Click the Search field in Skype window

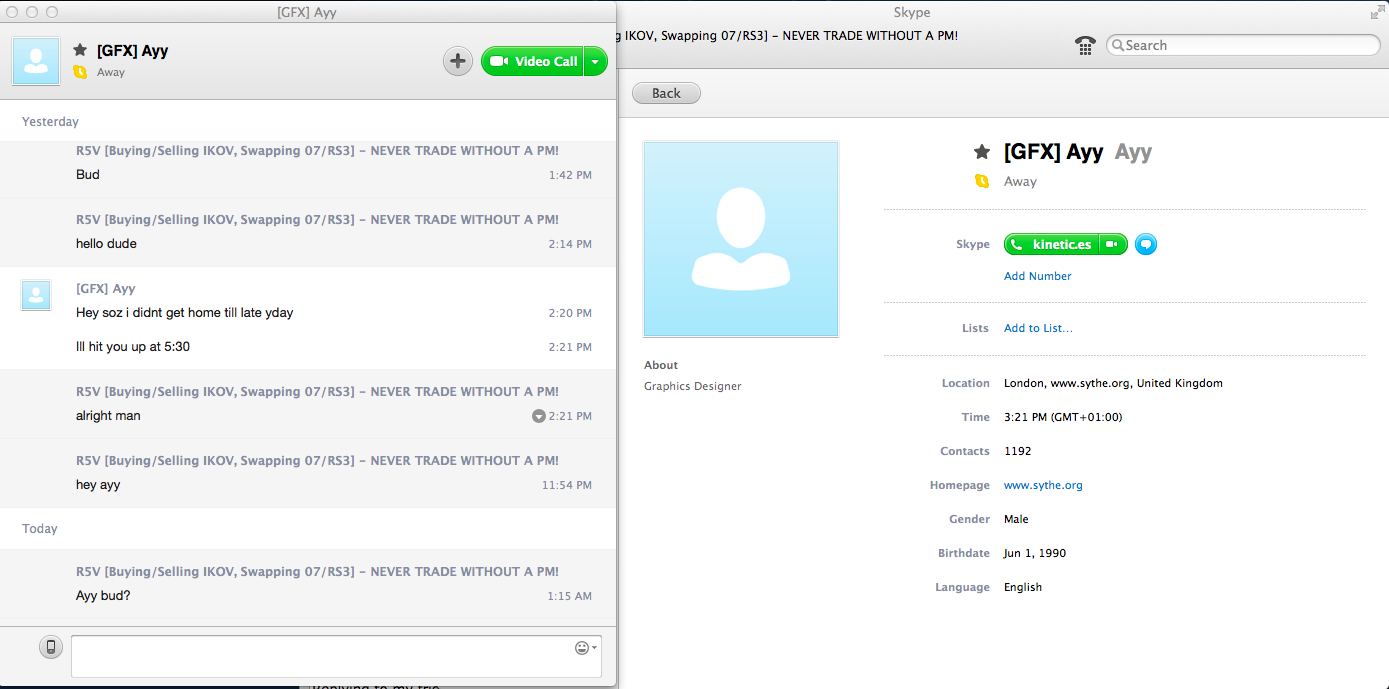tap(1243, 45)
